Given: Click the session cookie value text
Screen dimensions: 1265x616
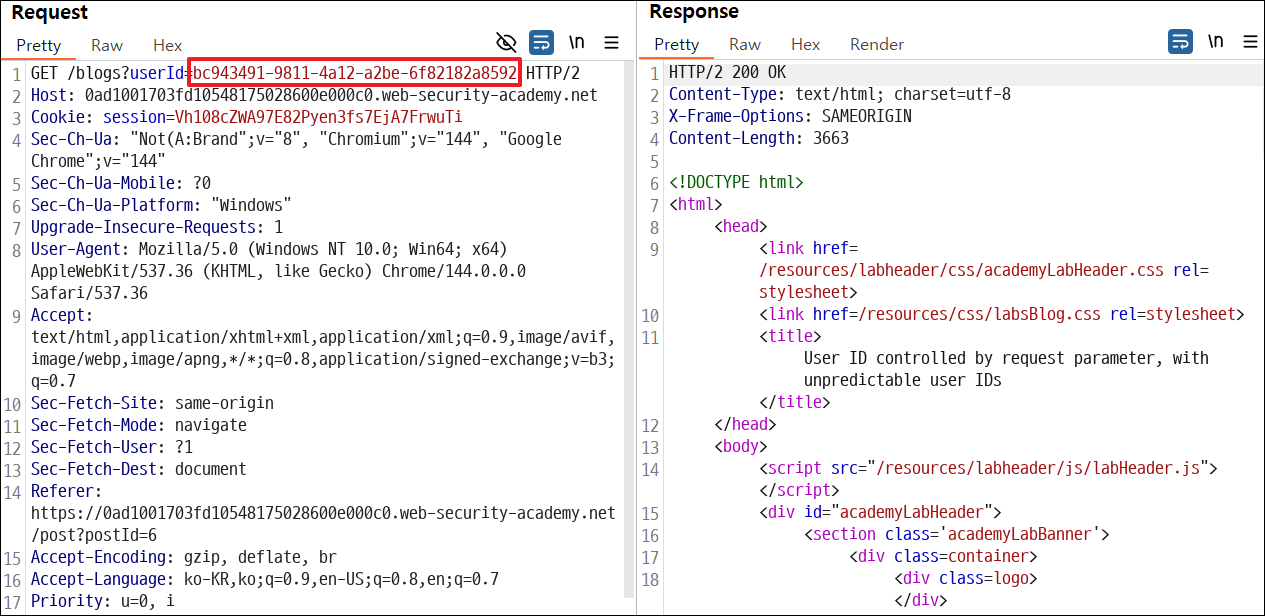Looking at the screenshot, I should (319, 117).
